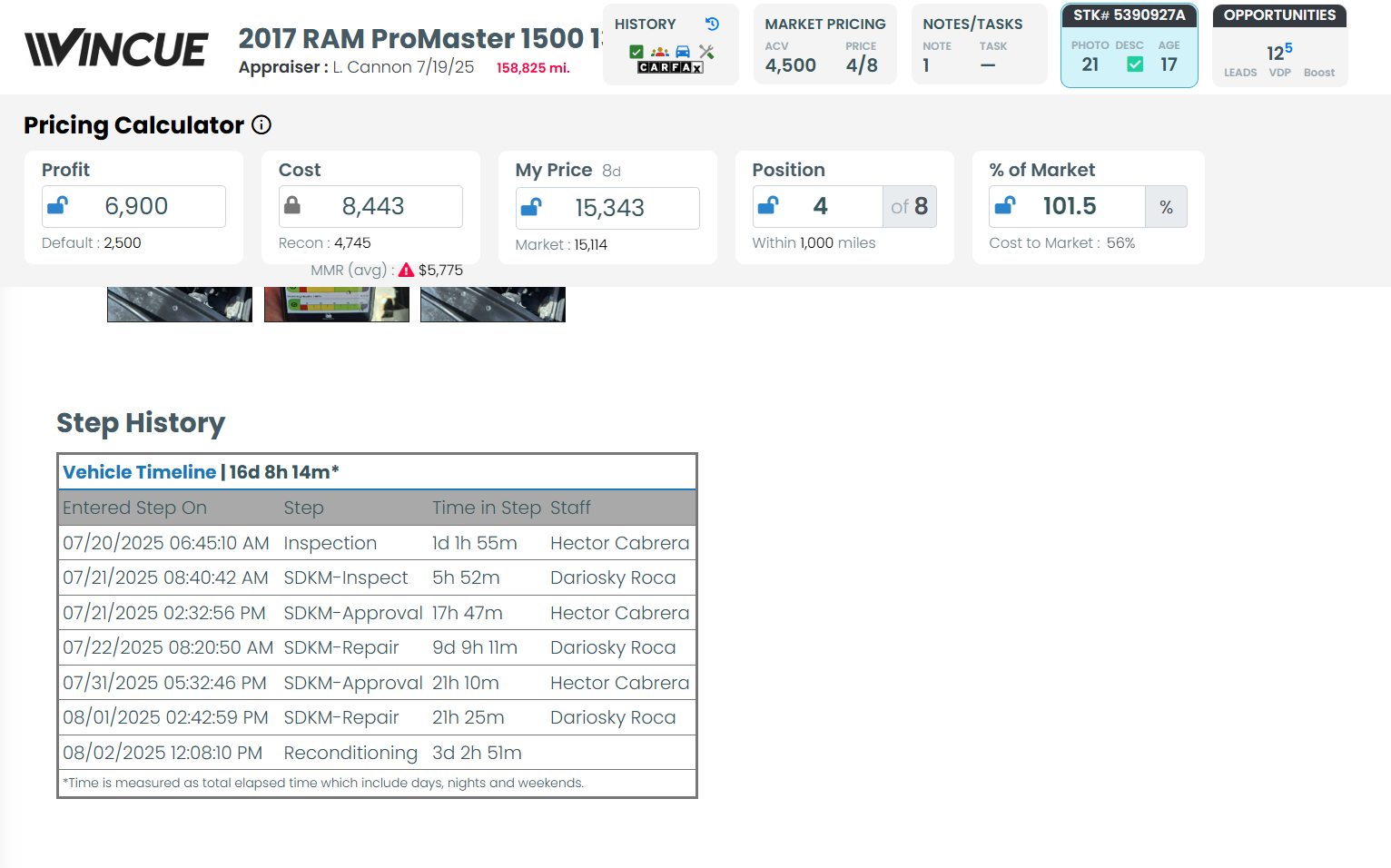Viewport: 1391px width, 868px height.
Task: Open the CARFAX report logo
Action: pos(670,67)
